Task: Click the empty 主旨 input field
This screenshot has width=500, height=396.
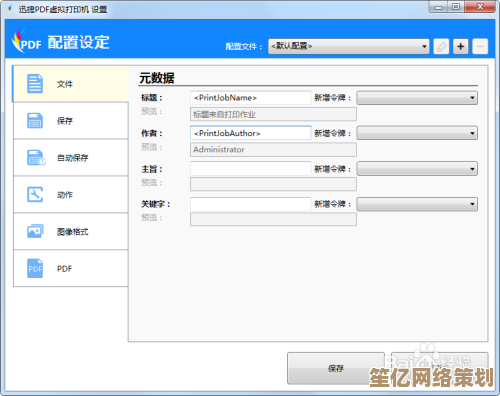Action: point(251,169)
